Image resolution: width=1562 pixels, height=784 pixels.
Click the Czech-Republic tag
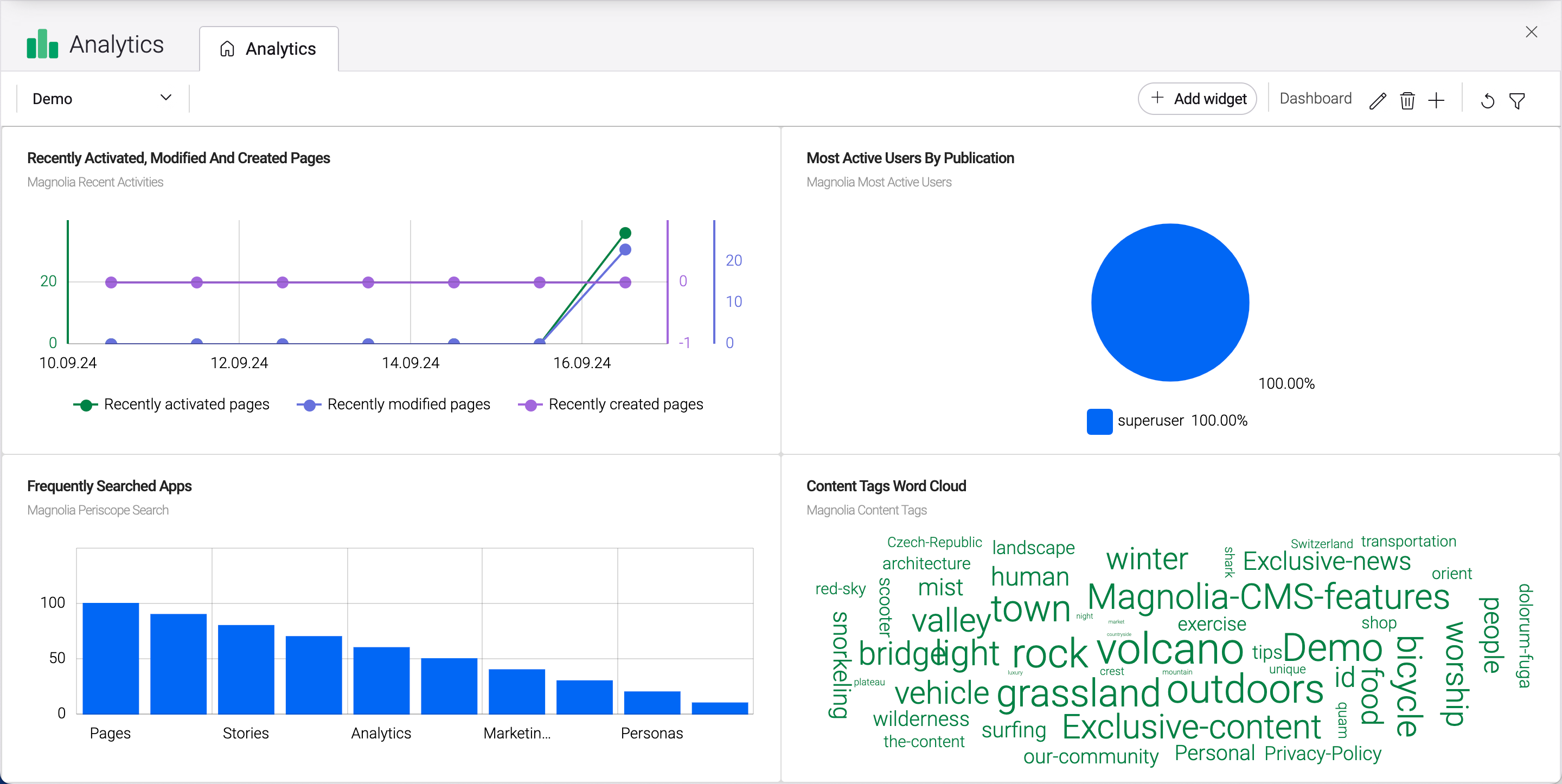coord(934,542)
